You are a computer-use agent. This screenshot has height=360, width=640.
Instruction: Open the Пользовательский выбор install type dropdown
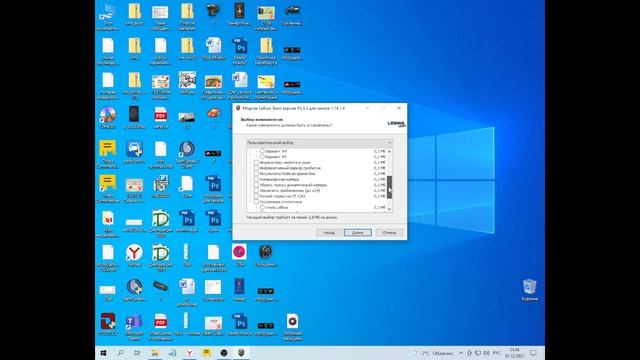[319, 143]
